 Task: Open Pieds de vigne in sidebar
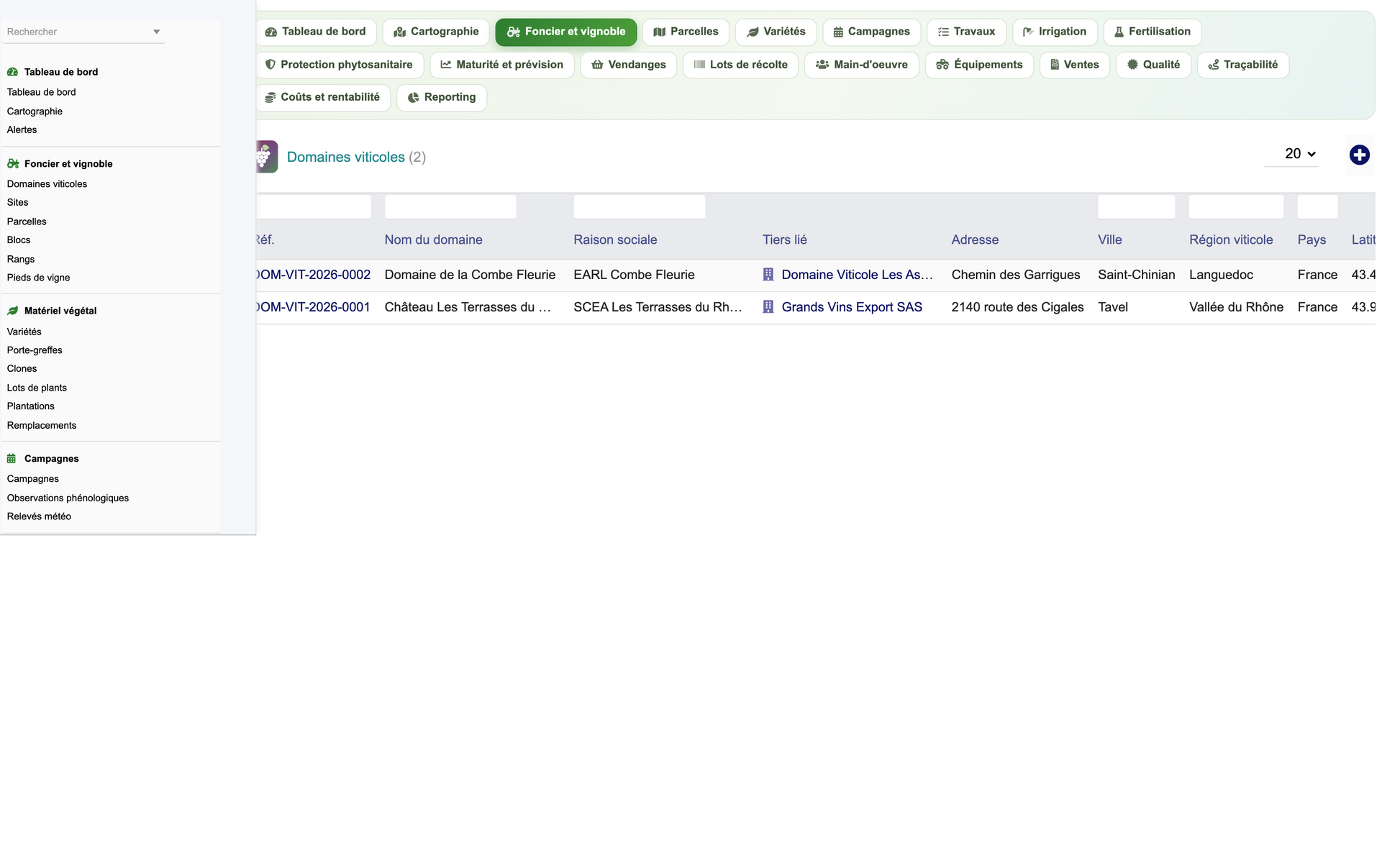pyautogui.click(x=39, y=278)
